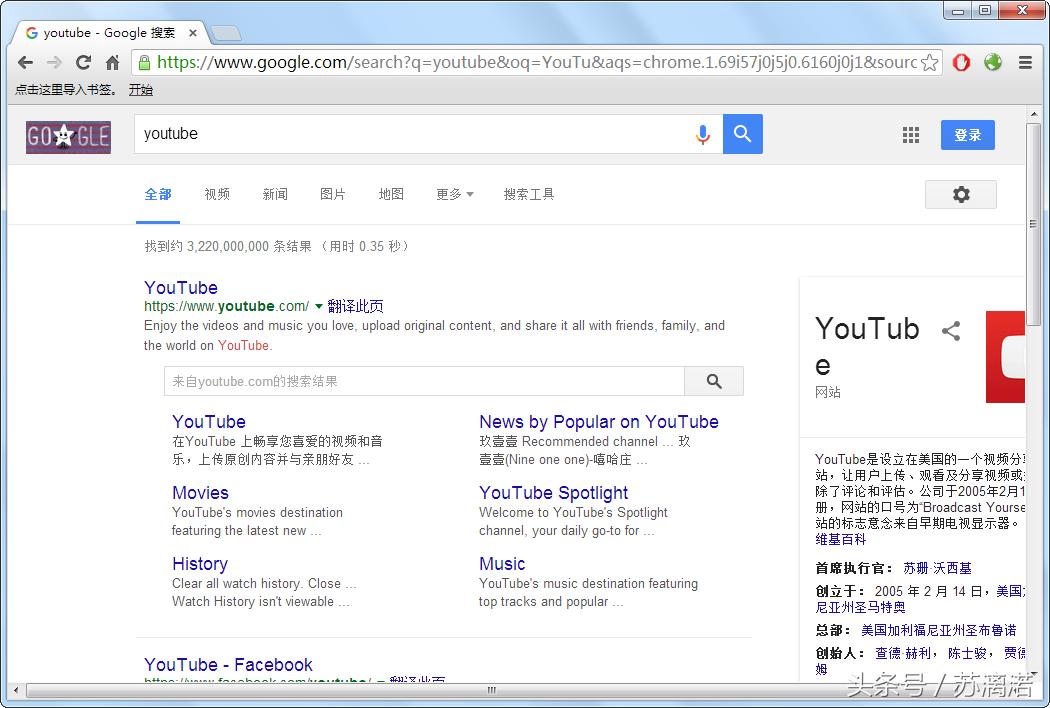1050x708 pixels.
Task: Click the blue Google search magnifier button
Action: [742, 134]
